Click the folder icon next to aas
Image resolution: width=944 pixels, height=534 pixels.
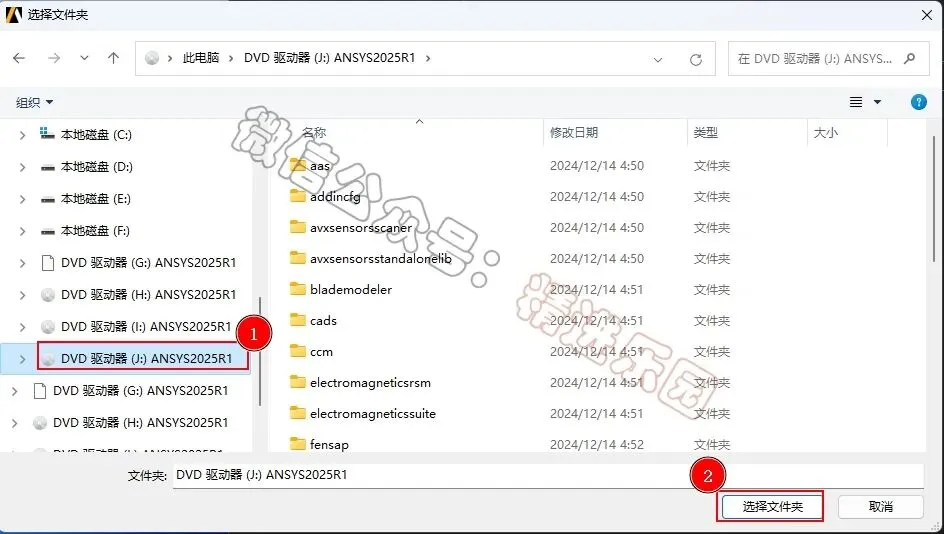(x=297, y=164)
